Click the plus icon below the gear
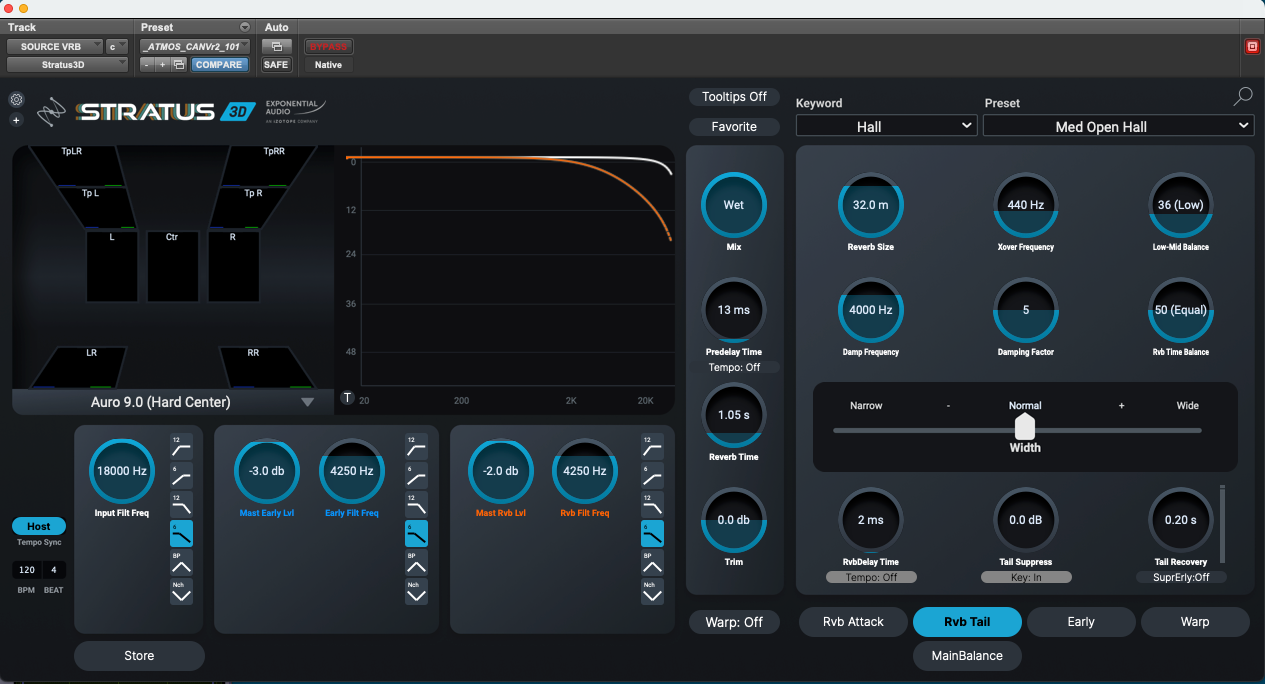The width and height of the screenshot is (1265, 684). click(16, 120)
